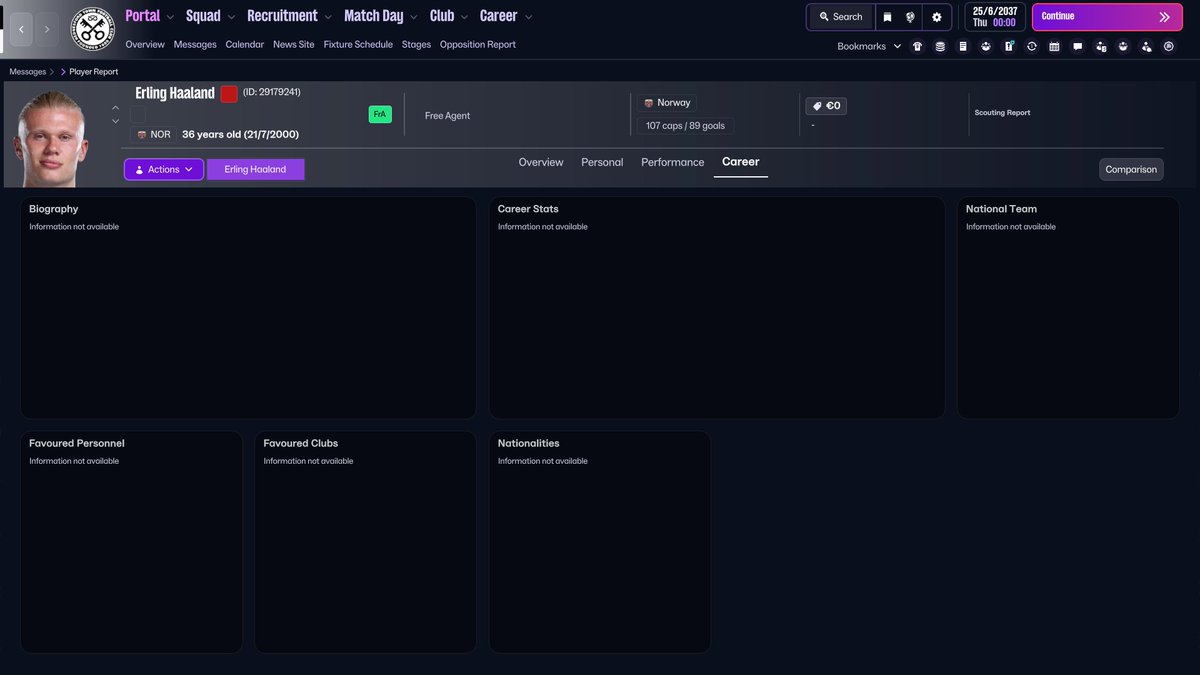Open the calendar grid bookmark icon
1200x675 pixels.
point(1054,46)
